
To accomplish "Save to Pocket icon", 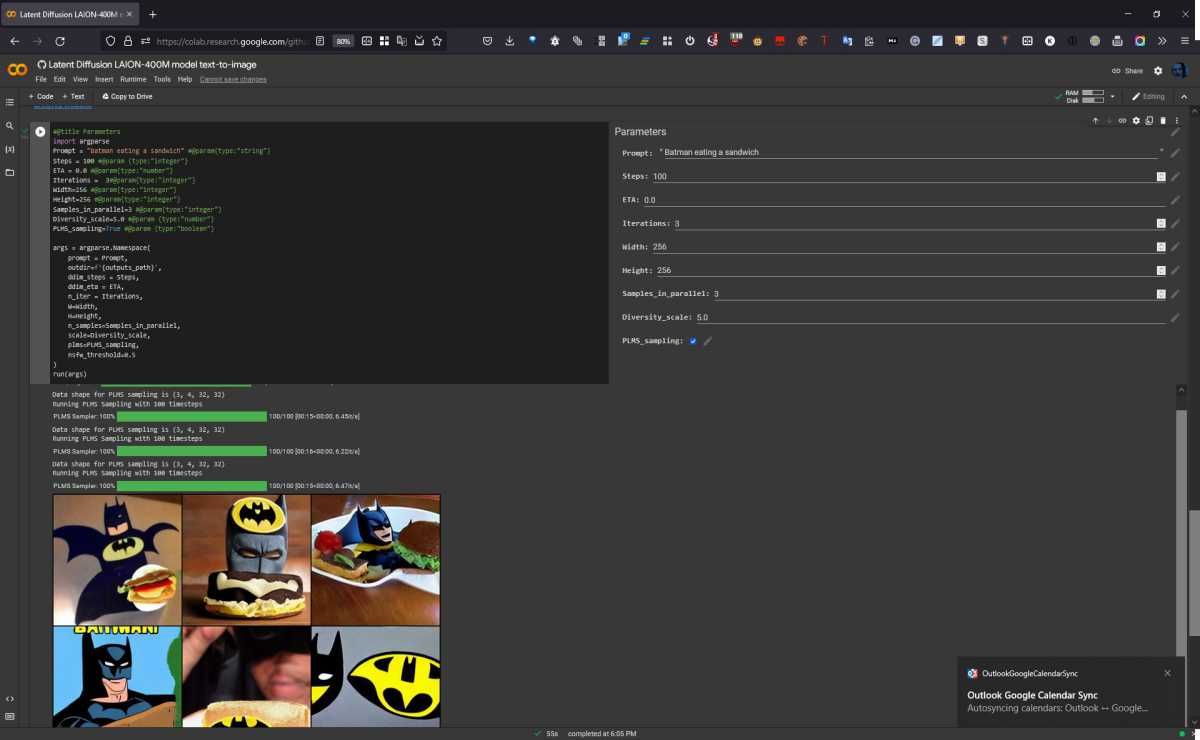I will click(487, 41).
